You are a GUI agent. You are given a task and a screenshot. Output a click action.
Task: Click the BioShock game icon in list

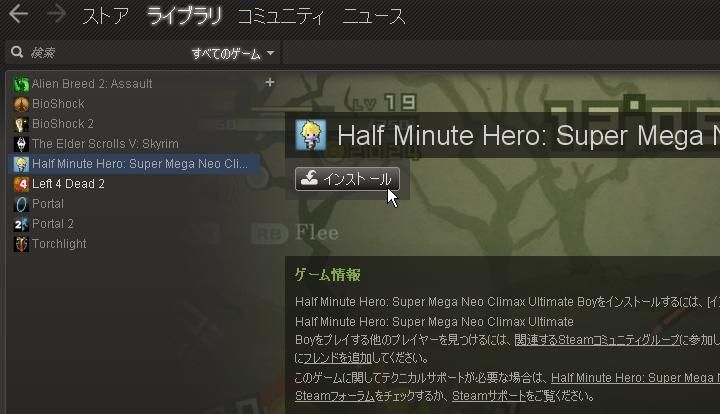tap(21, 104)
